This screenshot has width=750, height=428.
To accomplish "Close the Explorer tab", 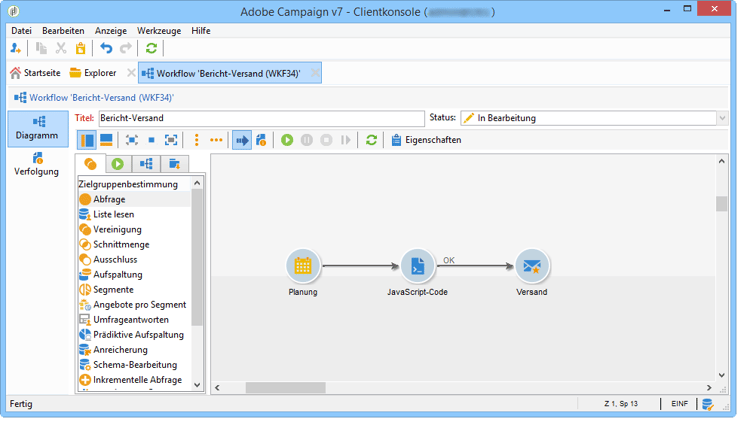I will pos(131,73).
